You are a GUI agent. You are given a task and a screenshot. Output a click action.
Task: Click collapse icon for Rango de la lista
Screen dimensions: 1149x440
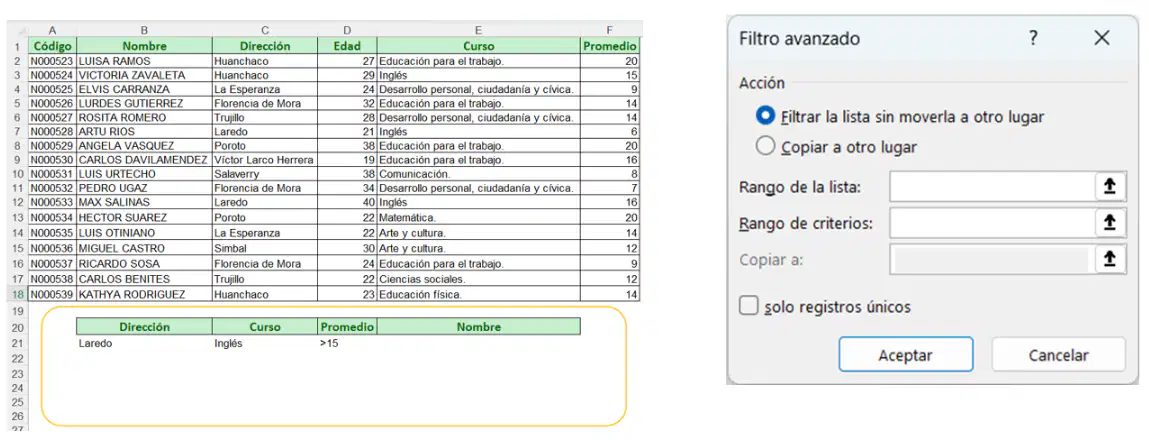1109,187
